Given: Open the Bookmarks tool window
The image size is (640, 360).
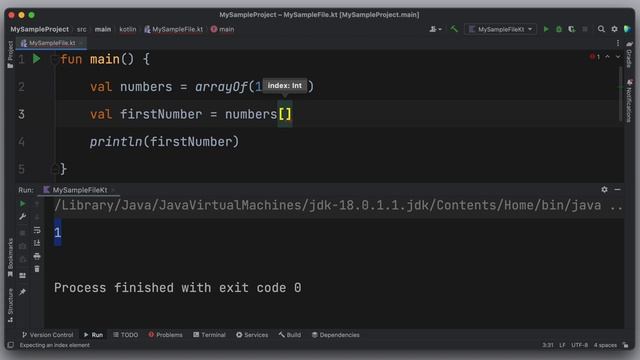Looking at the screenshot, I should point(10,258).
